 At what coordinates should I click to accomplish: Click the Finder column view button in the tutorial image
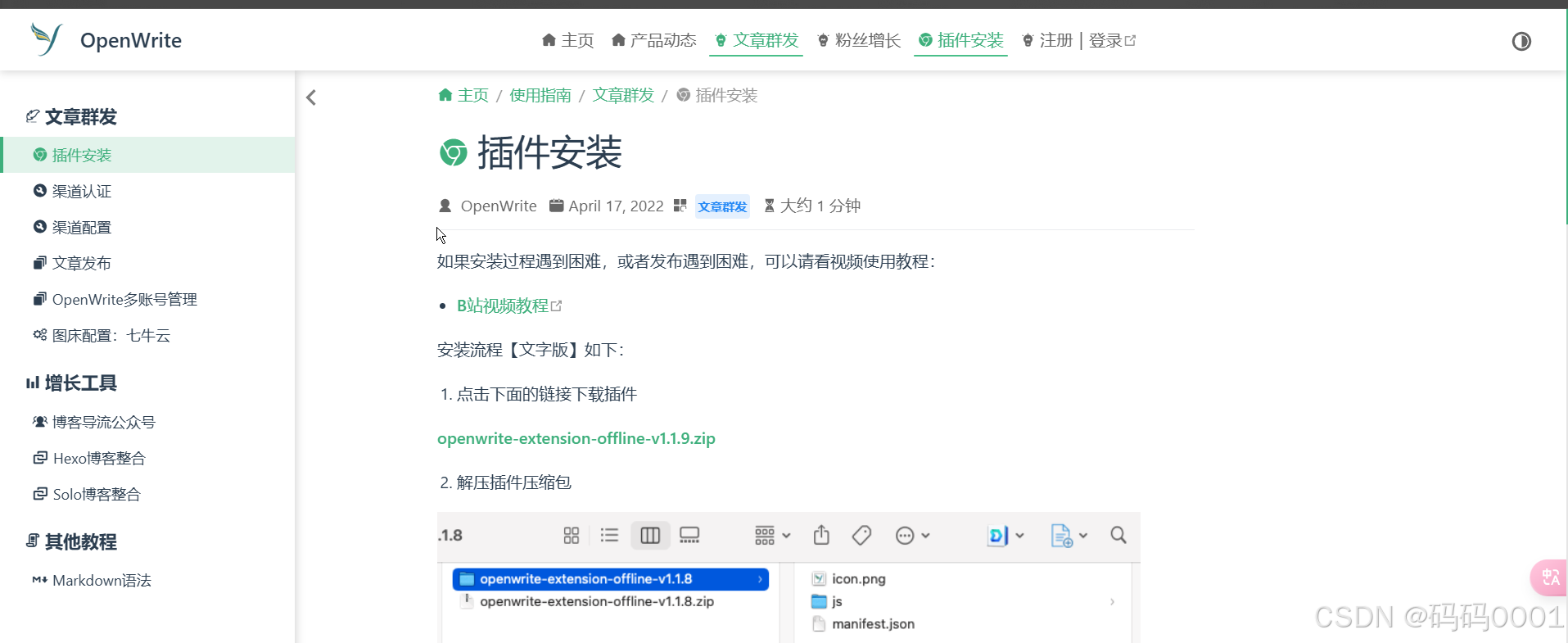coord(650,536)
